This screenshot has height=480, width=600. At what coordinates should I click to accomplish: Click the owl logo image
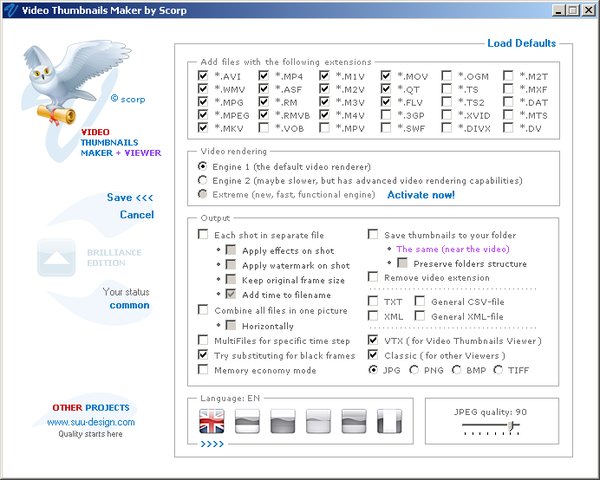pos(77,82)
